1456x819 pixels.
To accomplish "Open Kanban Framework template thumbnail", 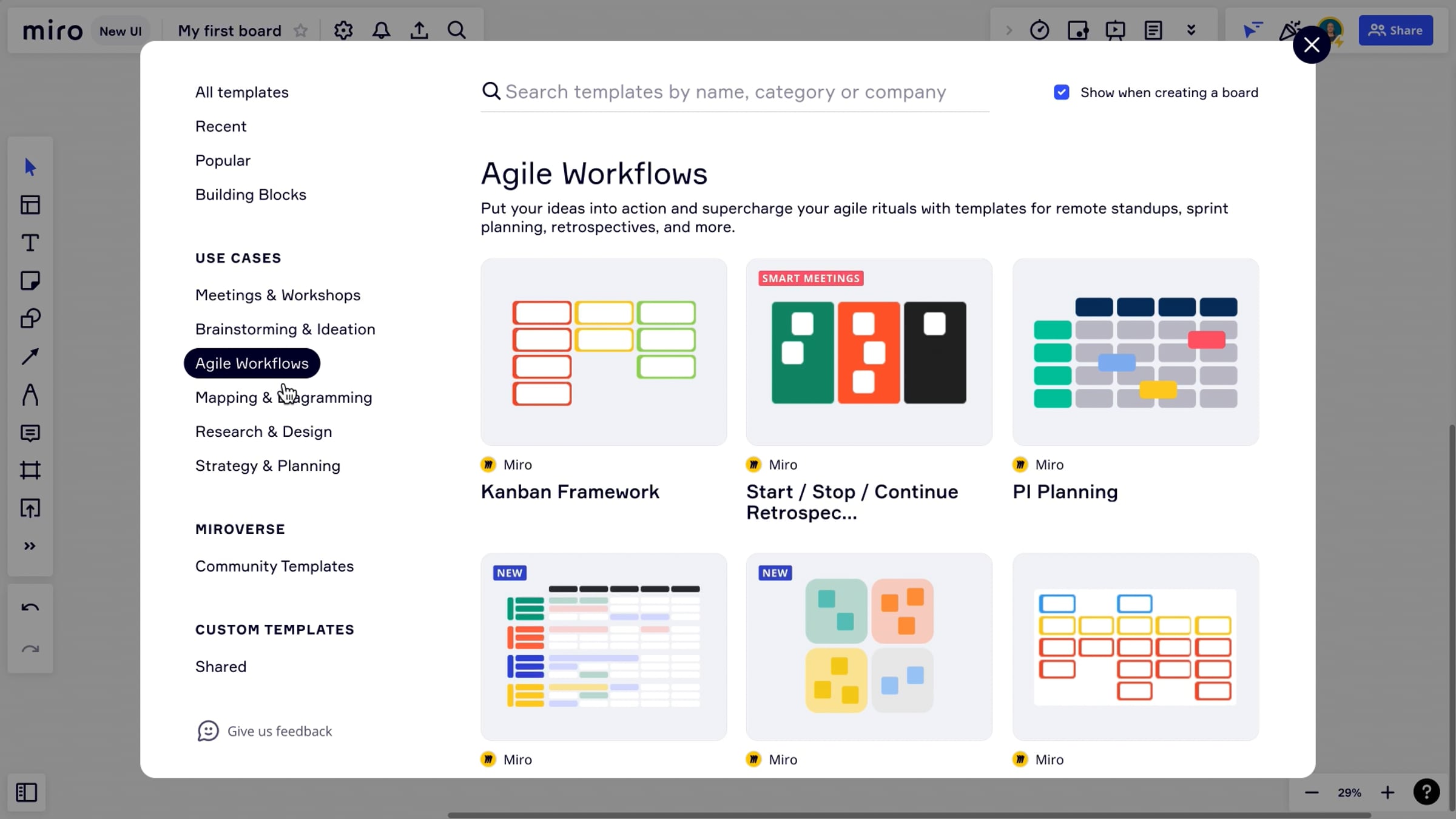I will [604, 352].
